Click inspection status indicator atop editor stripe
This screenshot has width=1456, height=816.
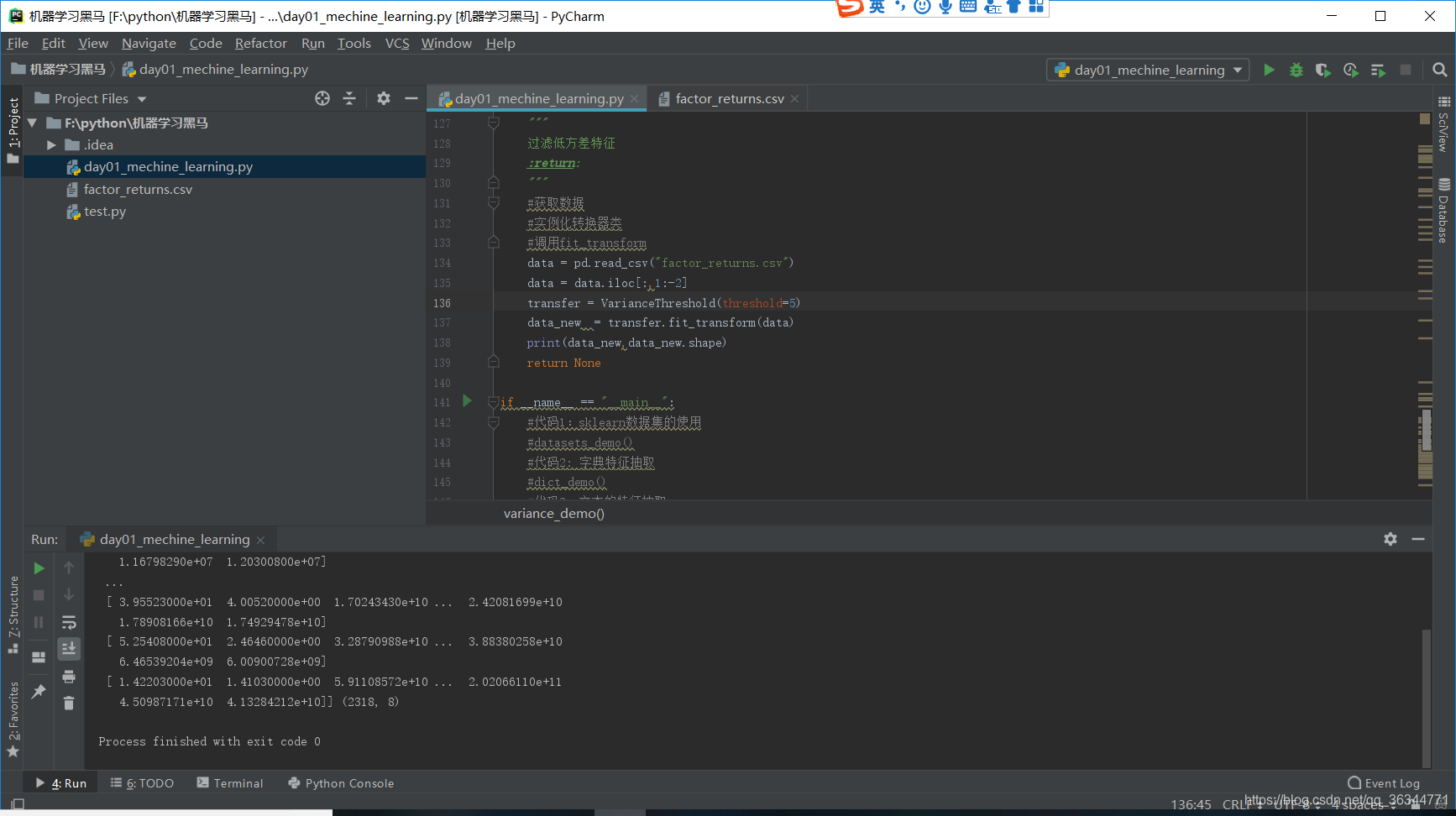click(1424, 119)
